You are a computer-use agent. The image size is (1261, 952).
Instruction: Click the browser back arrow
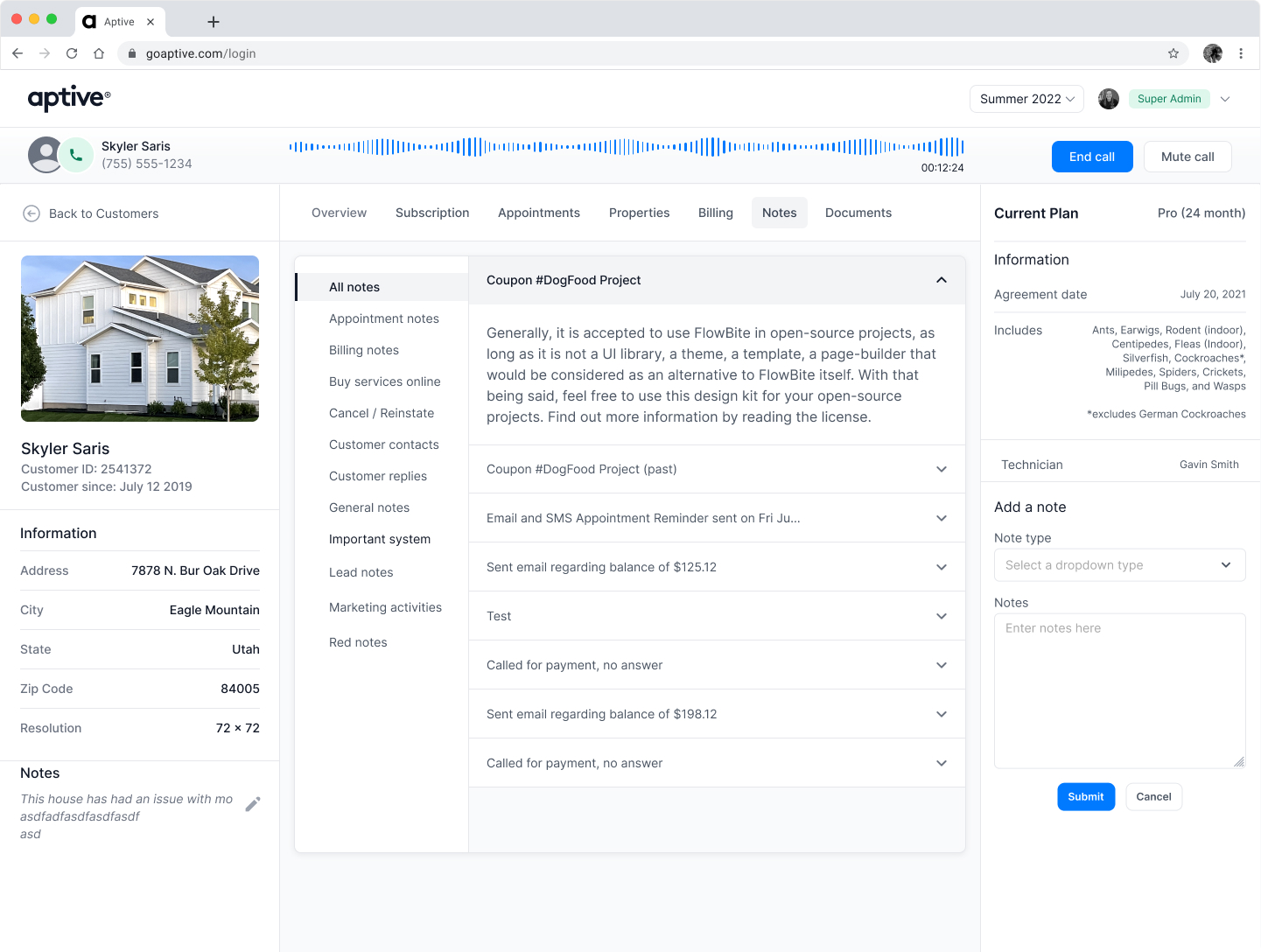click(18, 53)
